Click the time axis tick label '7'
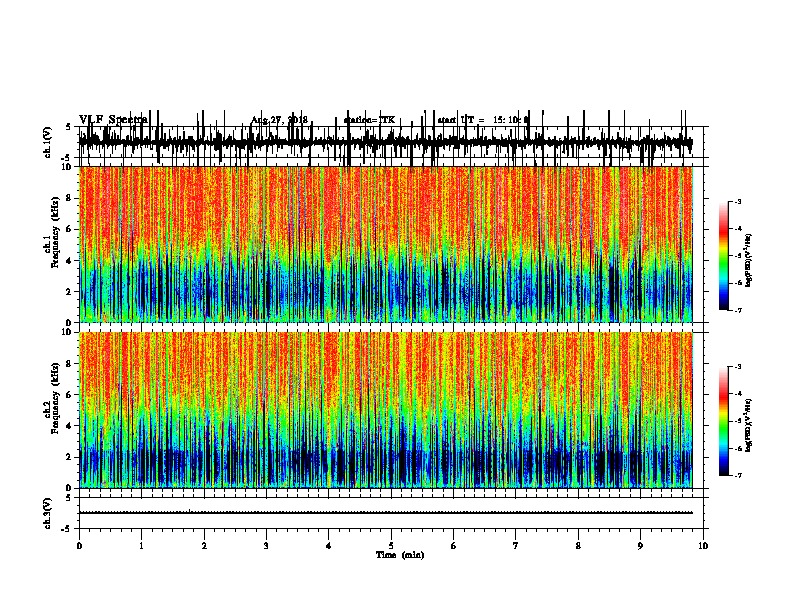 pyautogui.click(x=516, y=545)
